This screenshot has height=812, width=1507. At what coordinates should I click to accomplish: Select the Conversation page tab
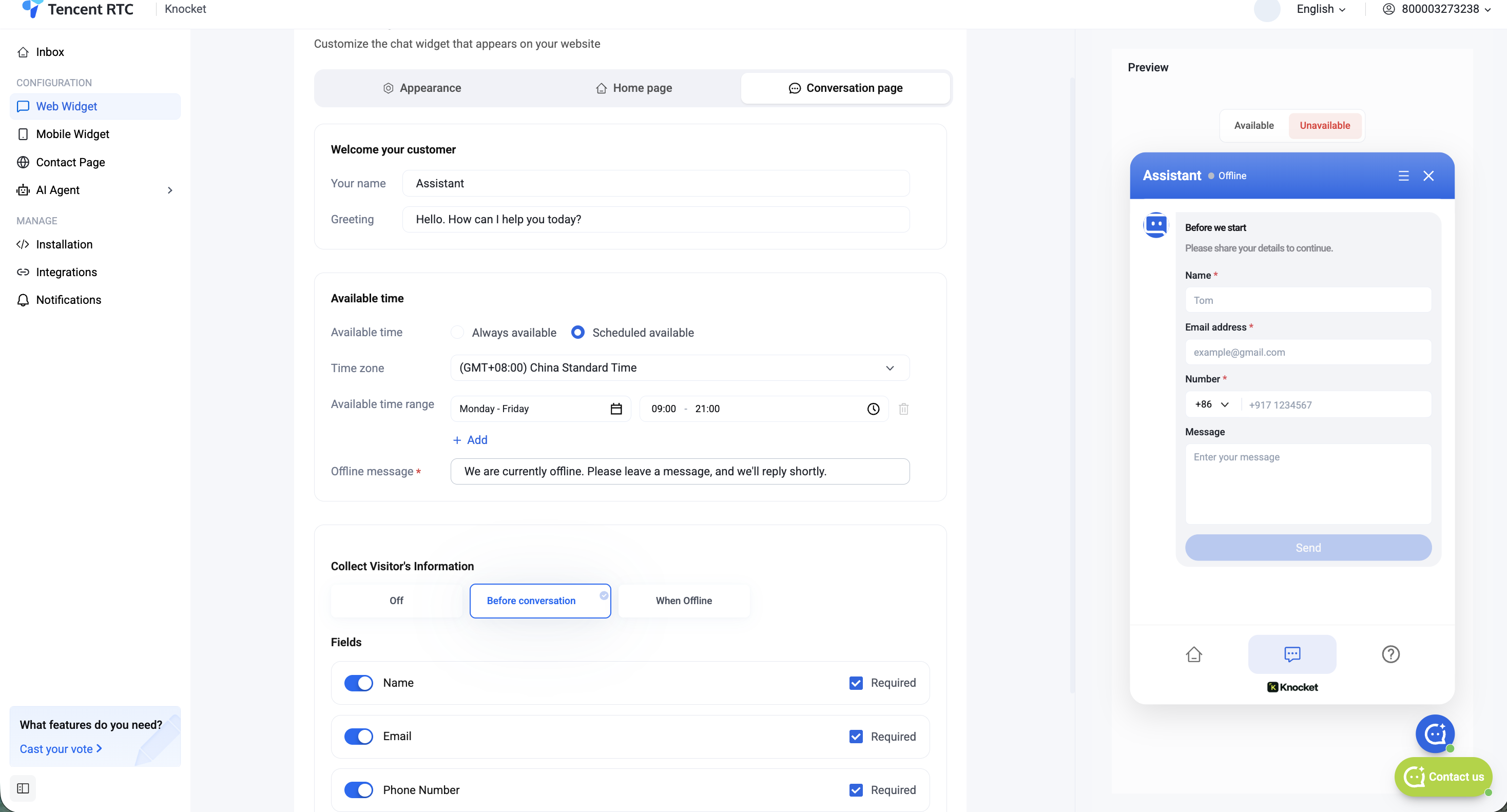click(x=845, y=88)
